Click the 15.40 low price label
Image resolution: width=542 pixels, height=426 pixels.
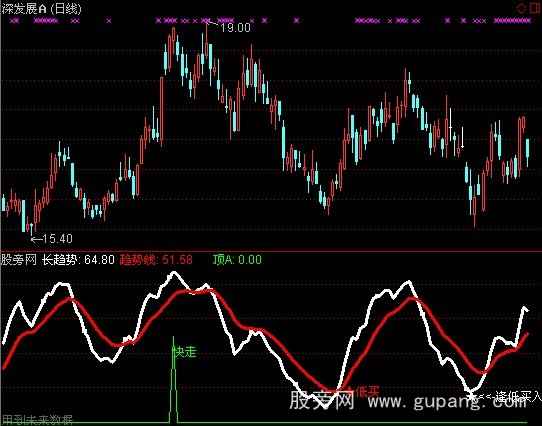click(x=58, y=238)
